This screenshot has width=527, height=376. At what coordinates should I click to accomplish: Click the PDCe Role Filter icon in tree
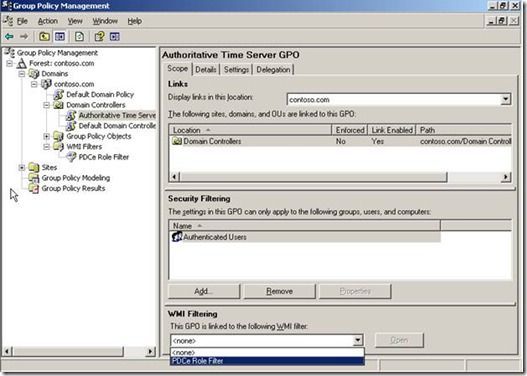coord(71,157)
